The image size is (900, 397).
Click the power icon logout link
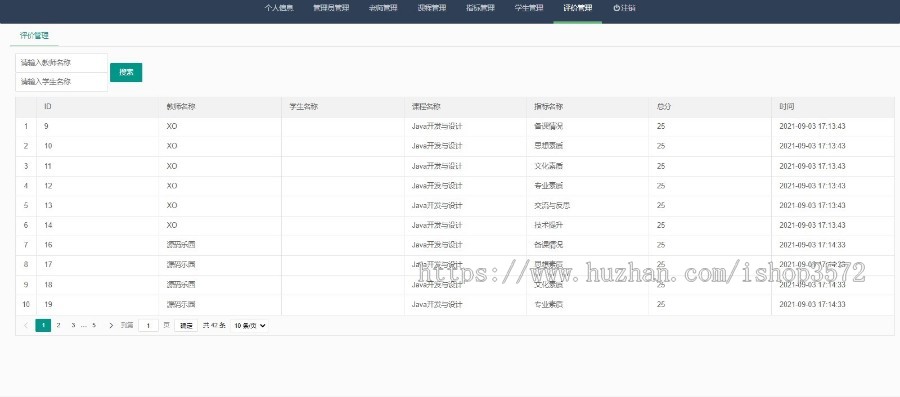624,8
